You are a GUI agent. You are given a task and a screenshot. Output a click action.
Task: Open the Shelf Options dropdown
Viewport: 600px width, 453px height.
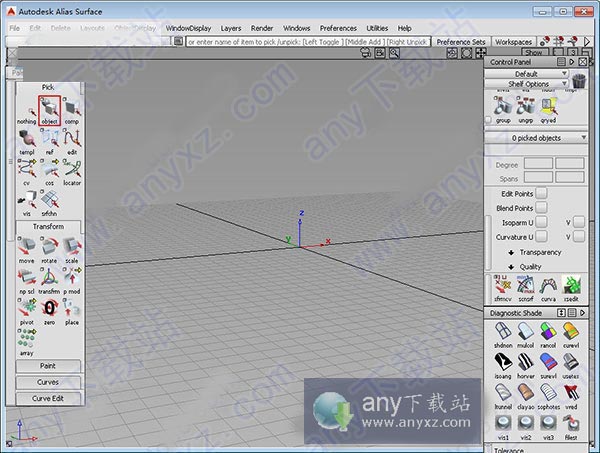click(x=527, y=83)
